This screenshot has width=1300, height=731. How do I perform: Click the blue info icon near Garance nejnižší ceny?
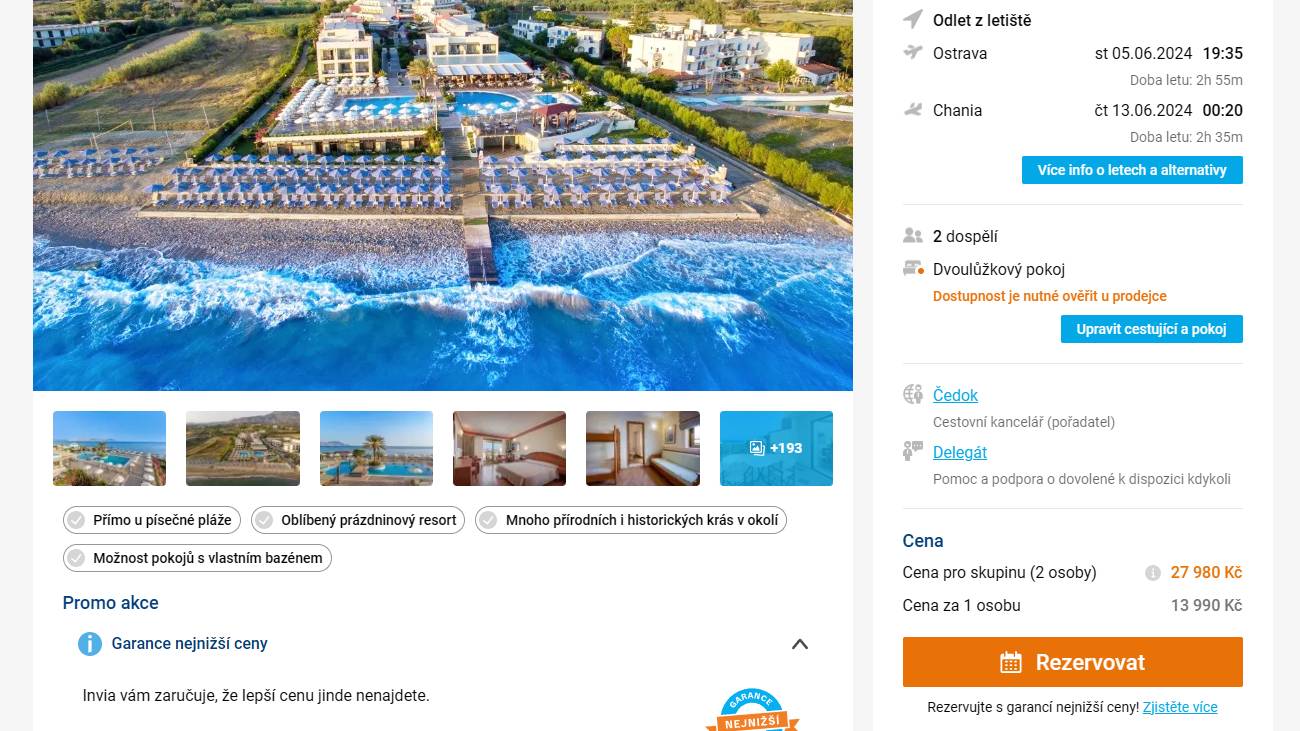pyautogui.click(x=90, y=644)
